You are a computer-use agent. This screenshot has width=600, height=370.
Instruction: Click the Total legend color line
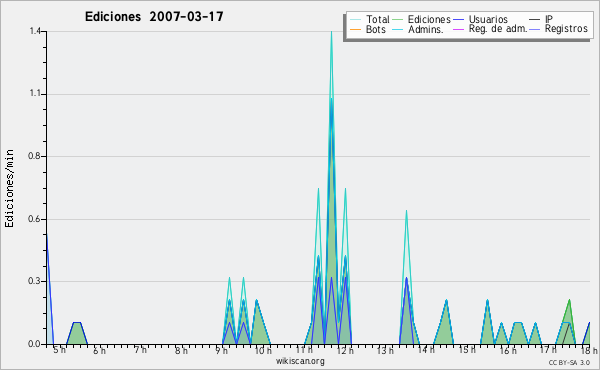tap(355, 20)
